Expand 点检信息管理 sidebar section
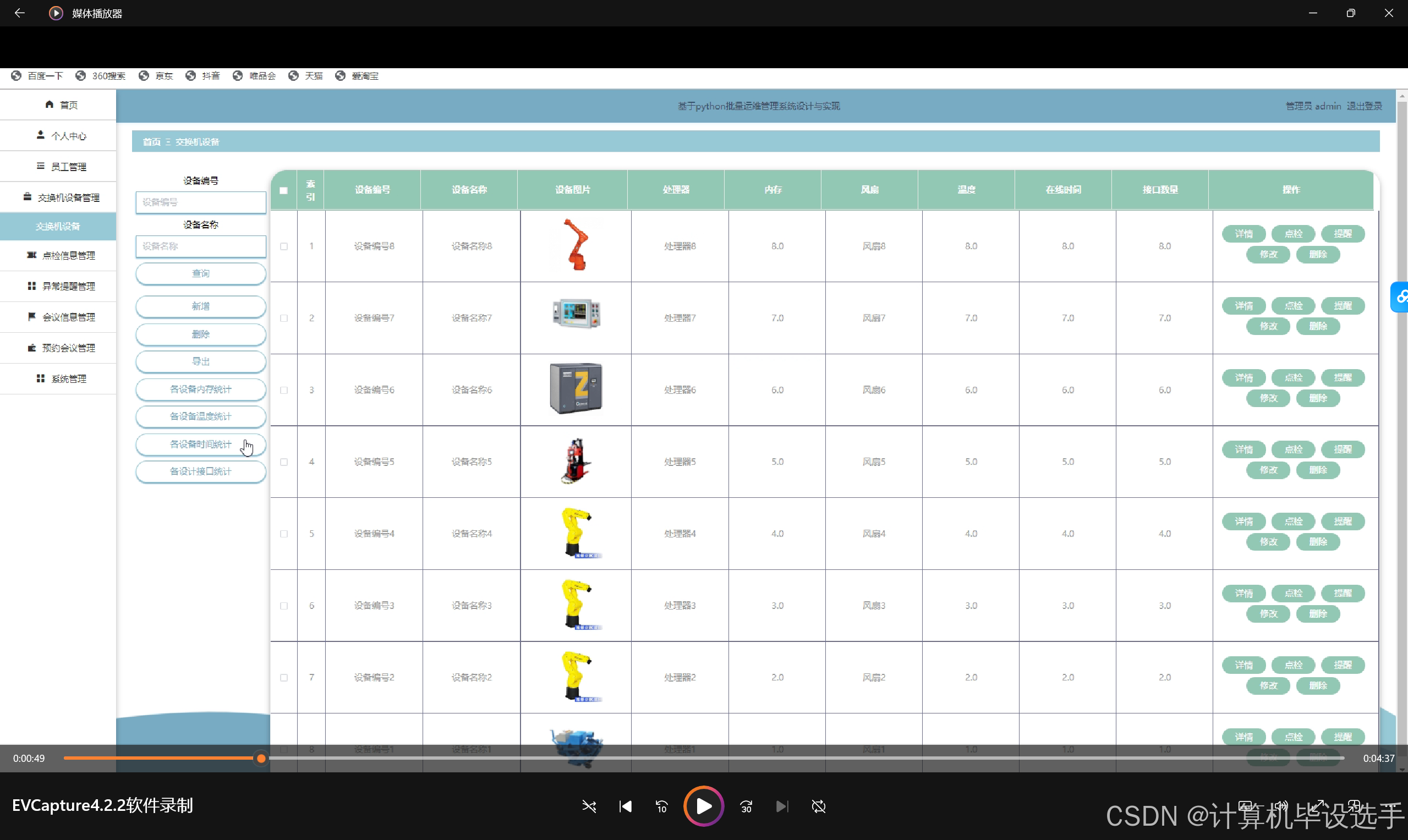 pos(61,255)
